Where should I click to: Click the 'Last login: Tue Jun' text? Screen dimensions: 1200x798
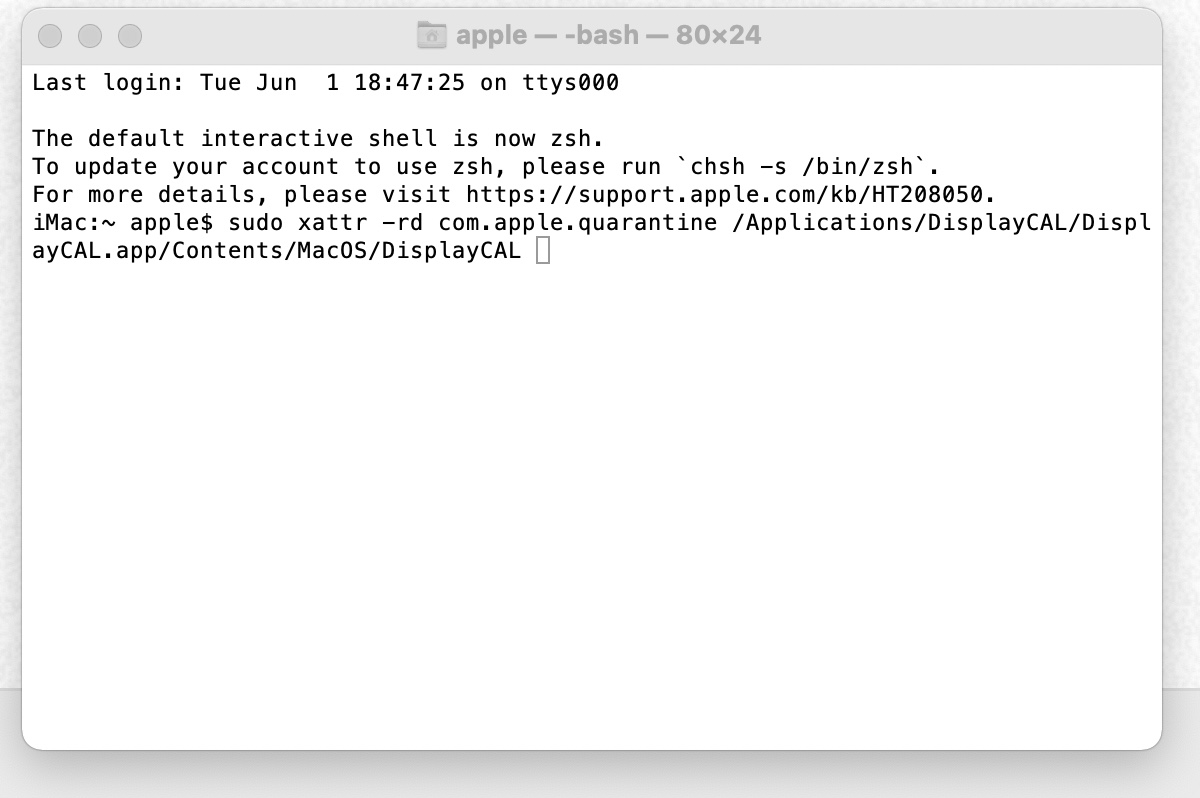(x=165, y=82)
